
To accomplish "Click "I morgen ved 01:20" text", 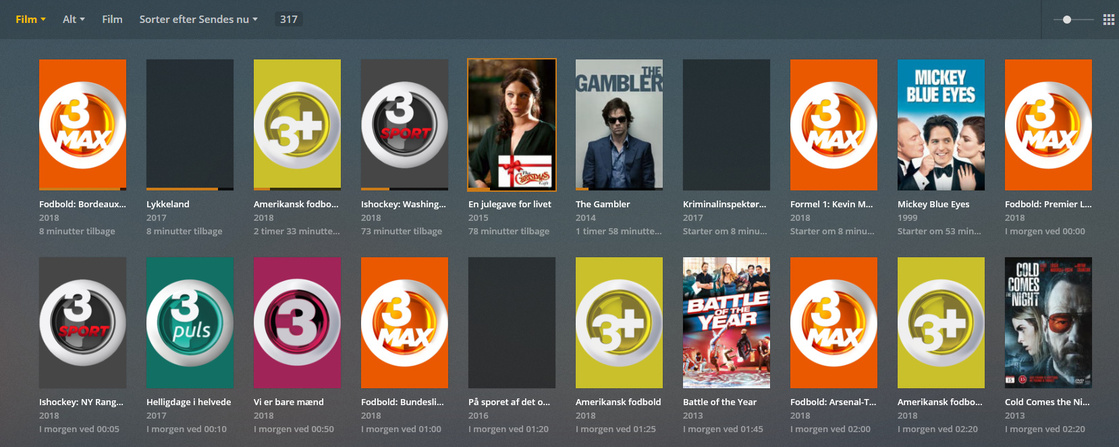I will 510,429.
